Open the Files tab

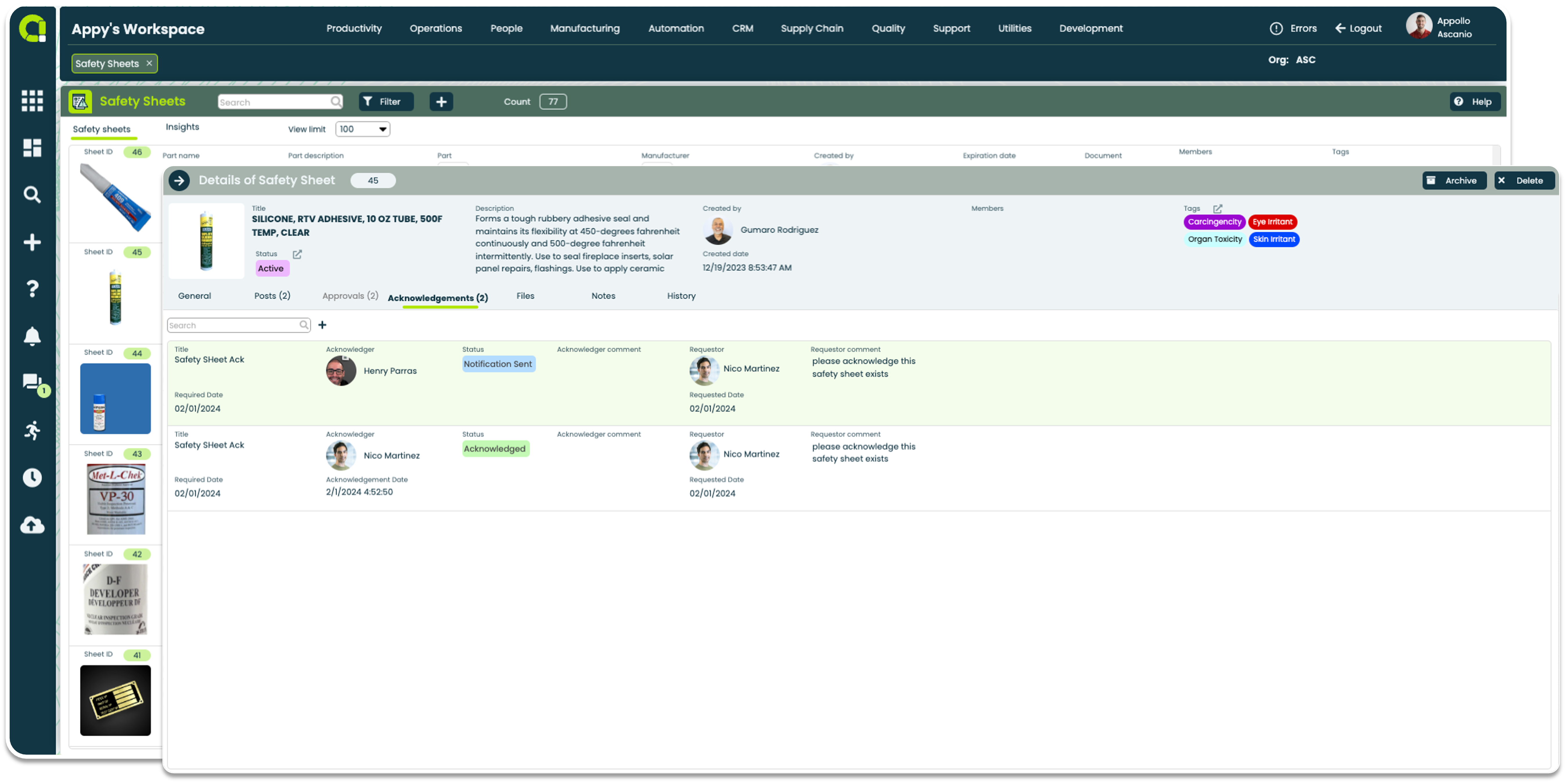[525, 296]
